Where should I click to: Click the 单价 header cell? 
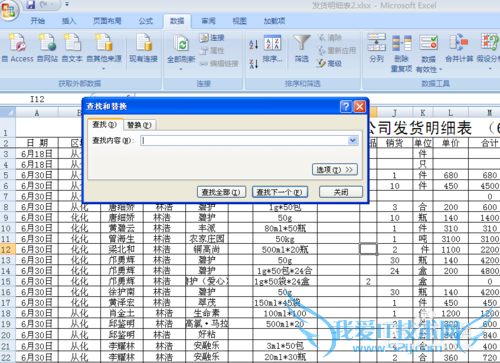[451, 143]
